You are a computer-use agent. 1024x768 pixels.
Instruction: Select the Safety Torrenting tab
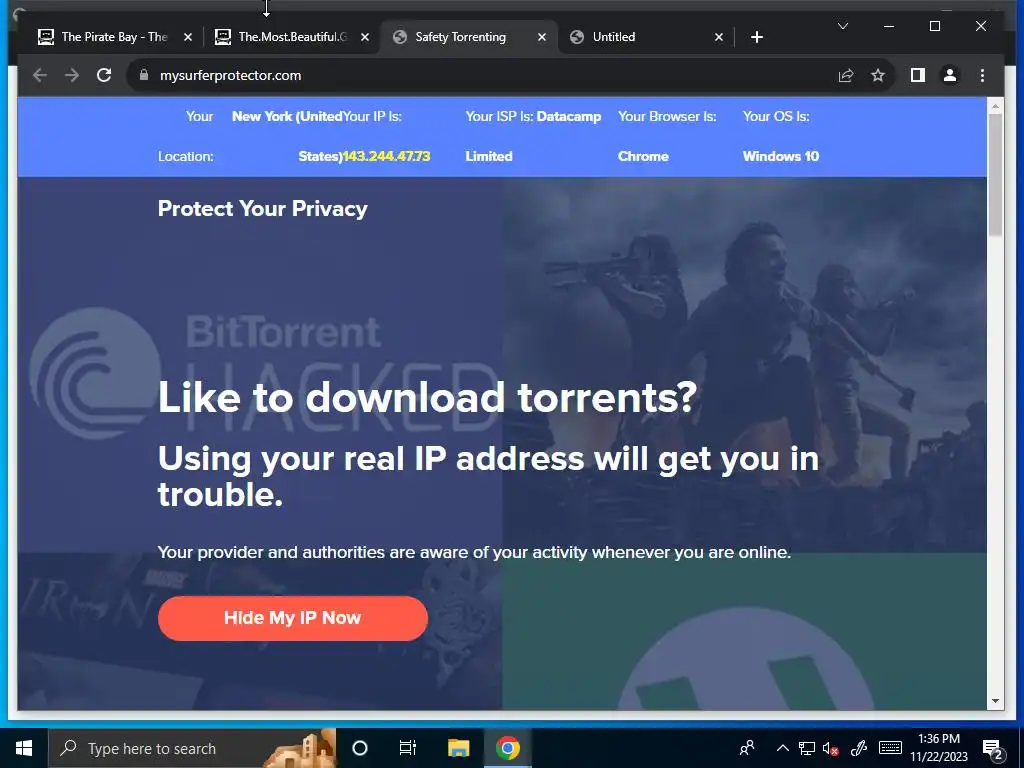[x=468, y=37]
